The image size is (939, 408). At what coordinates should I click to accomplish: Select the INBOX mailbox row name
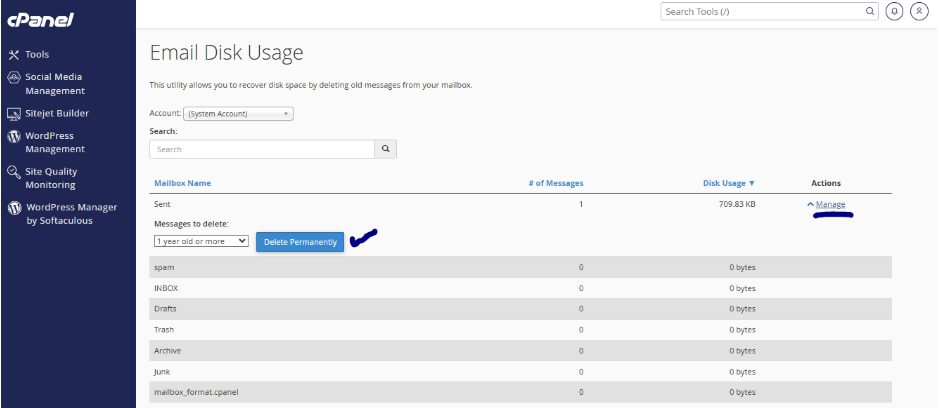click(166, 288)
